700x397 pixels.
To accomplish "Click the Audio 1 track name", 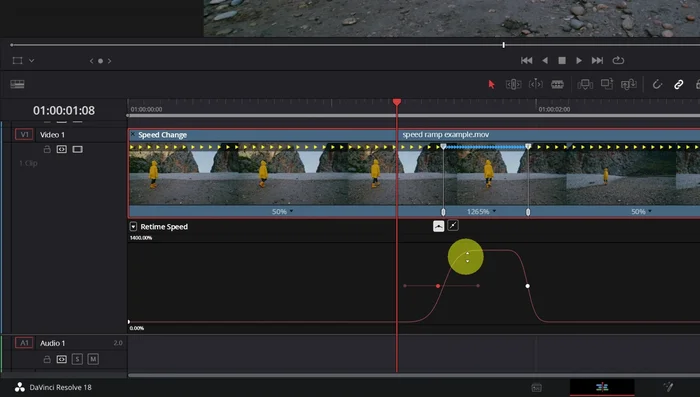I will (x=53, y=343).
